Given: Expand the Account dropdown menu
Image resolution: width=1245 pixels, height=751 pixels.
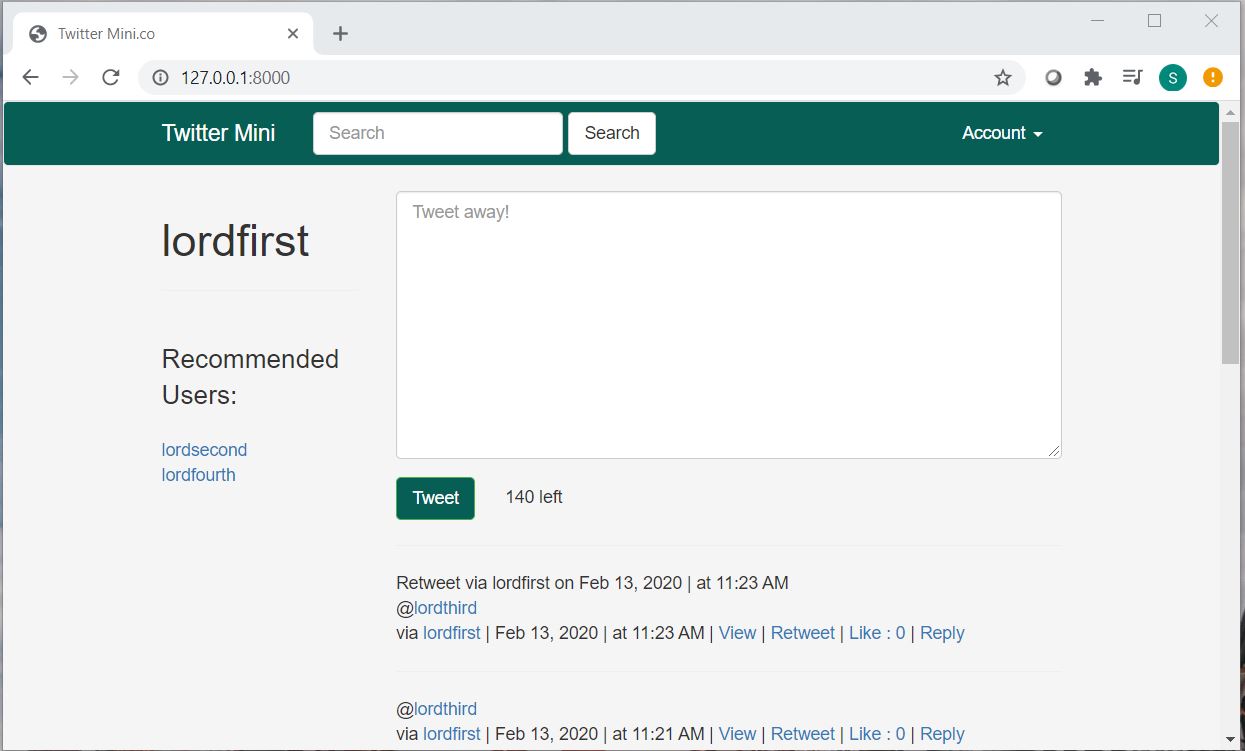Looking at the screenshot, I should click(1002, 133).
